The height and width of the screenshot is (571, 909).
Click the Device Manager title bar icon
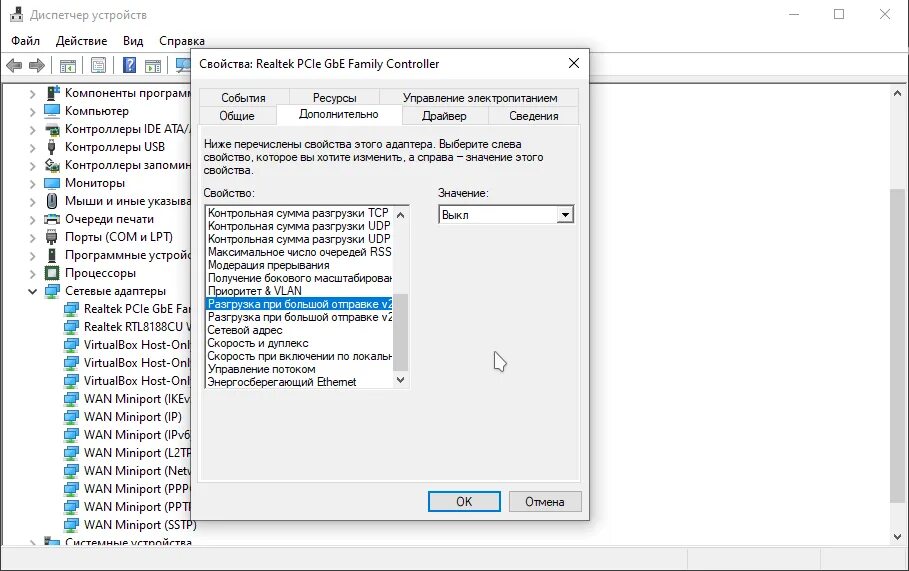click(x=17, y=14)
